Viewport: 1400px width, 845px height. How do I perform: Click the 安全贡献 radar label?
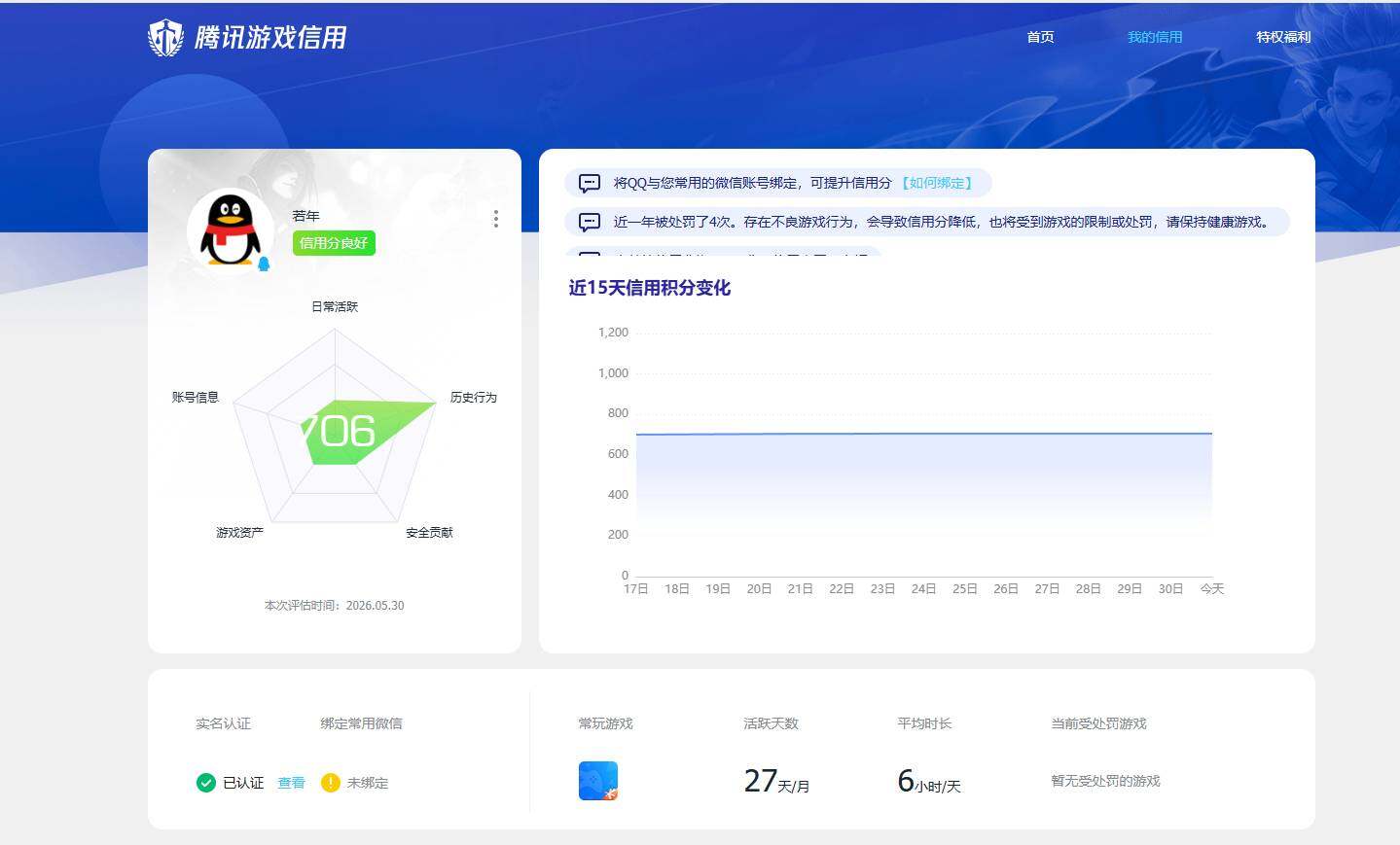tap(429, 533)
